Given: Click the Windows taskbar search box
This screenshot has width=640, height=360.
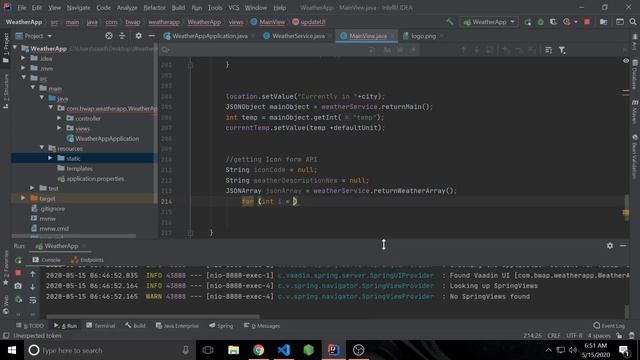Looking at the screenshot, I should 110,350.
